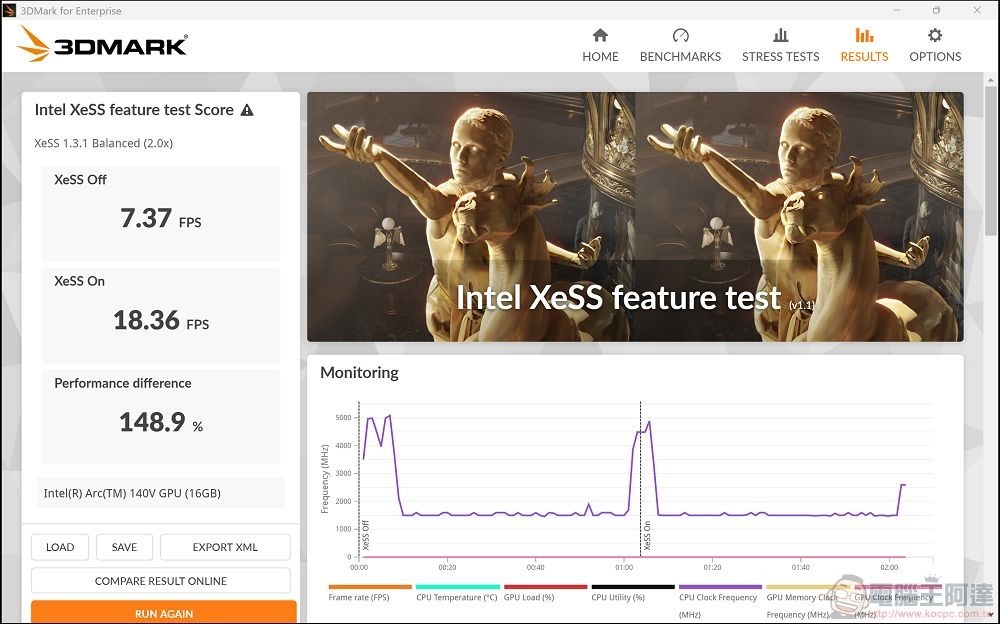1000x624 pixels.
Task: Maximize the 3DMark window
Action: tap(936, 10)
